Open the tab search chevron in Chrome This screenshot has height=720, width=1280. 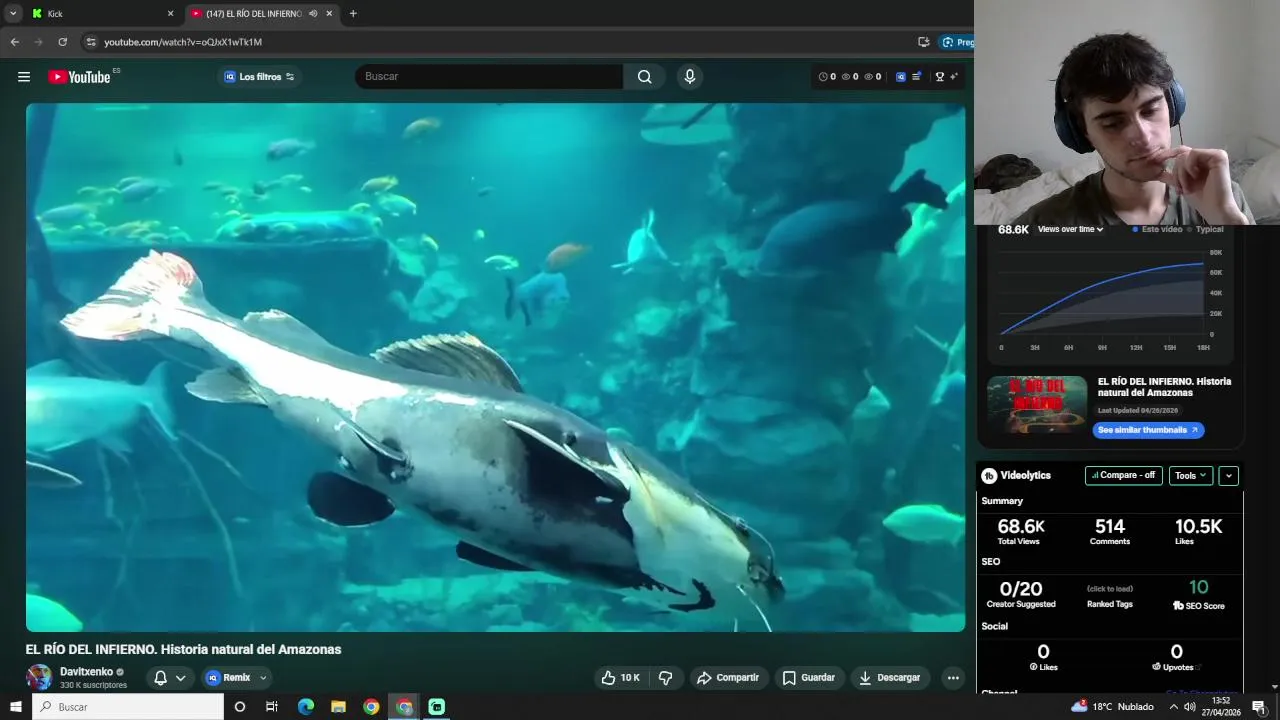[13, 14]
